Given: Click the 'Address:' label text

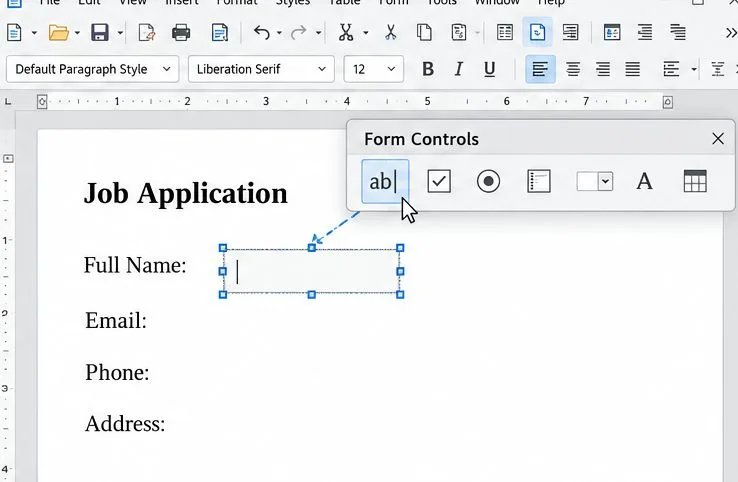Looking at the screenshot, I should point(125,424).
